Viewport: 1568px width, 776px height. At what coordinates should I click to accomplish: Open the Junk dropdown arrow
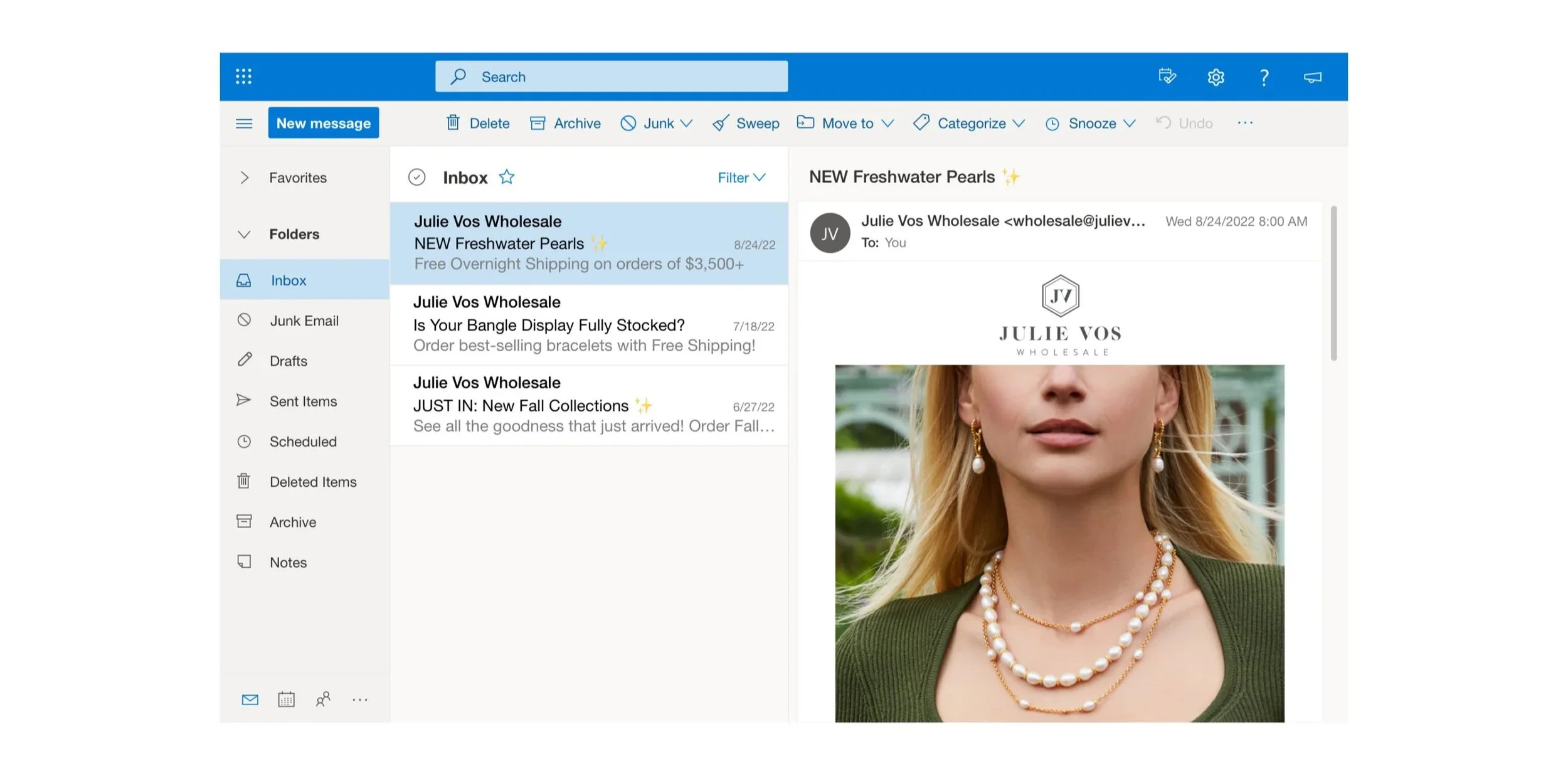687,124
